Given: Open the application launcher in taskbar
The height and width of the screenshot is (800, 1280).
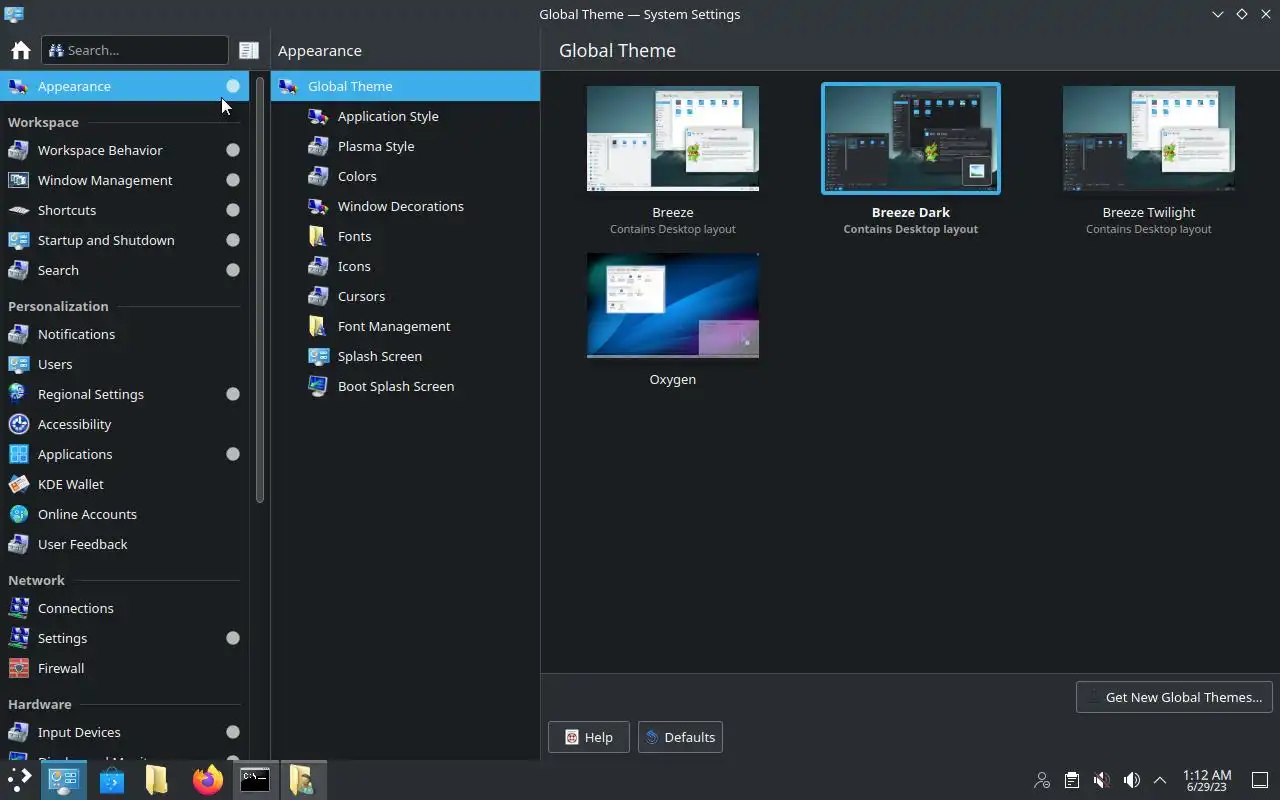Looking at the screenshot, I should [x=20, y=780].
